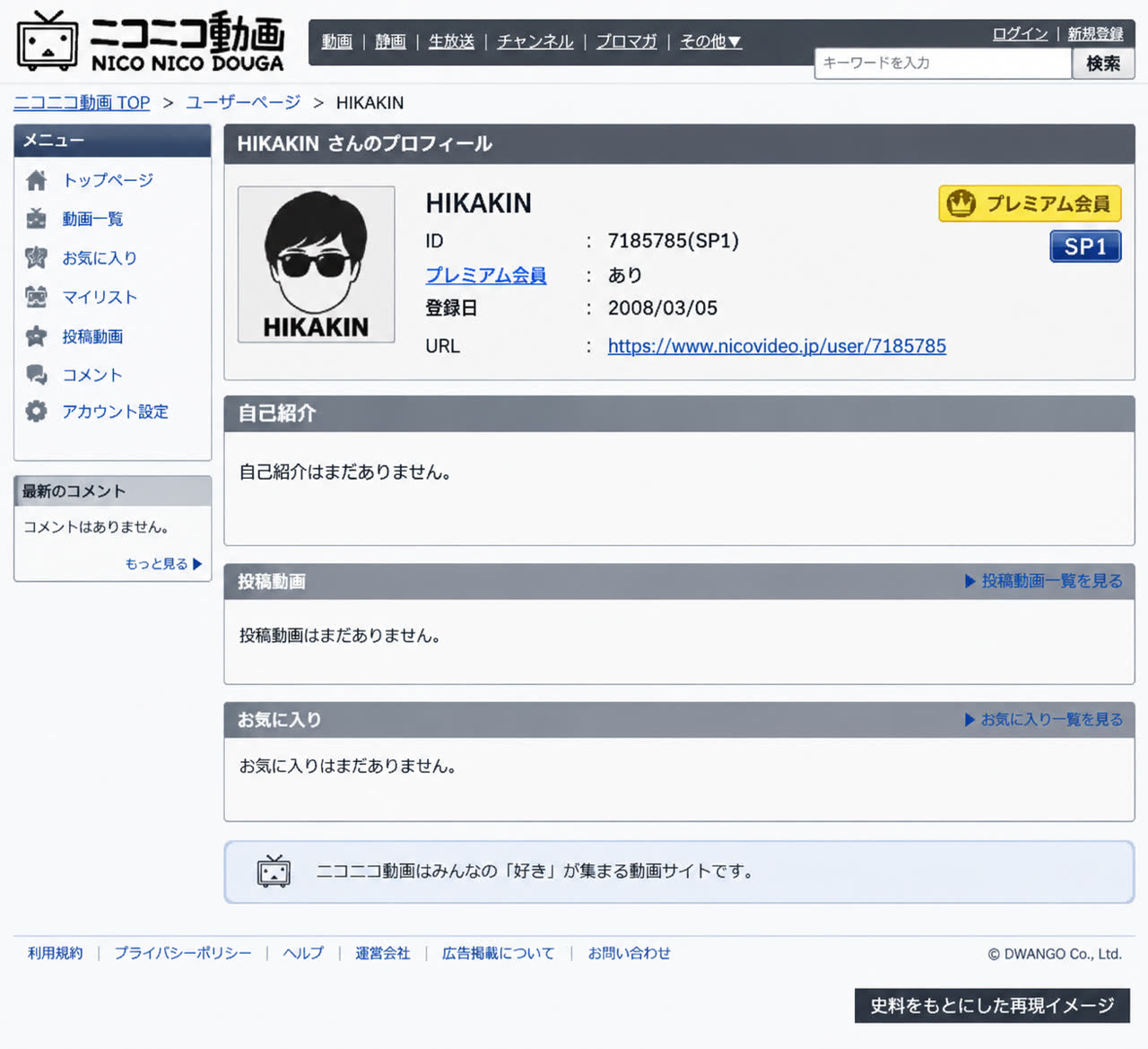1148x1049 pixels.
Task: Expand the その他▼ dropdown menu
Action: [x=710, y=41]
